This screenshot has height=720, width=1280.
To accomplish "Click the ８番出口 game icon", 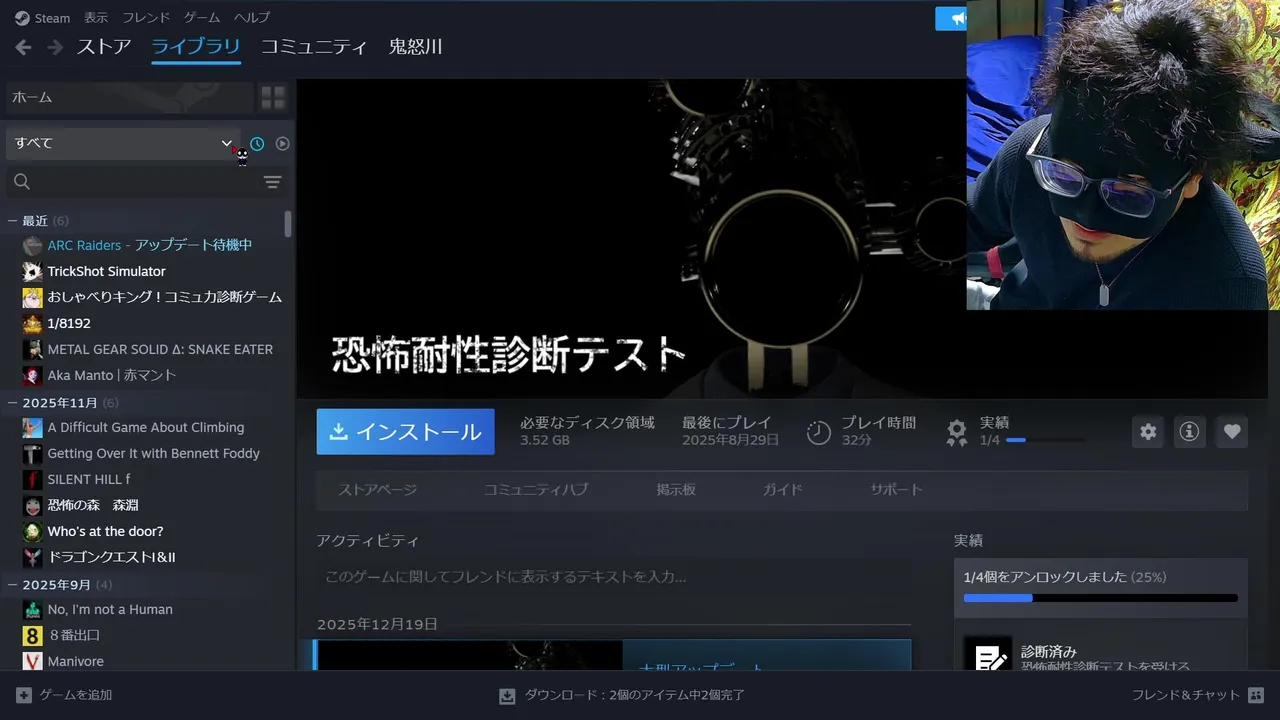I will (32, 635).
